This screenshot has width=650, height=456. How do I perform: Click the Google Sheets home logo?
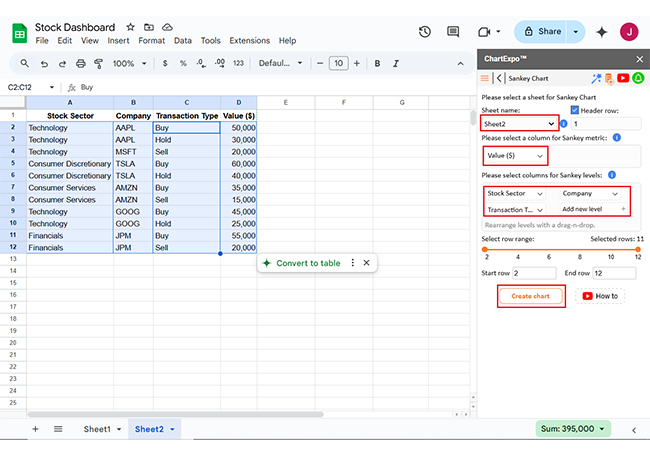19,34
